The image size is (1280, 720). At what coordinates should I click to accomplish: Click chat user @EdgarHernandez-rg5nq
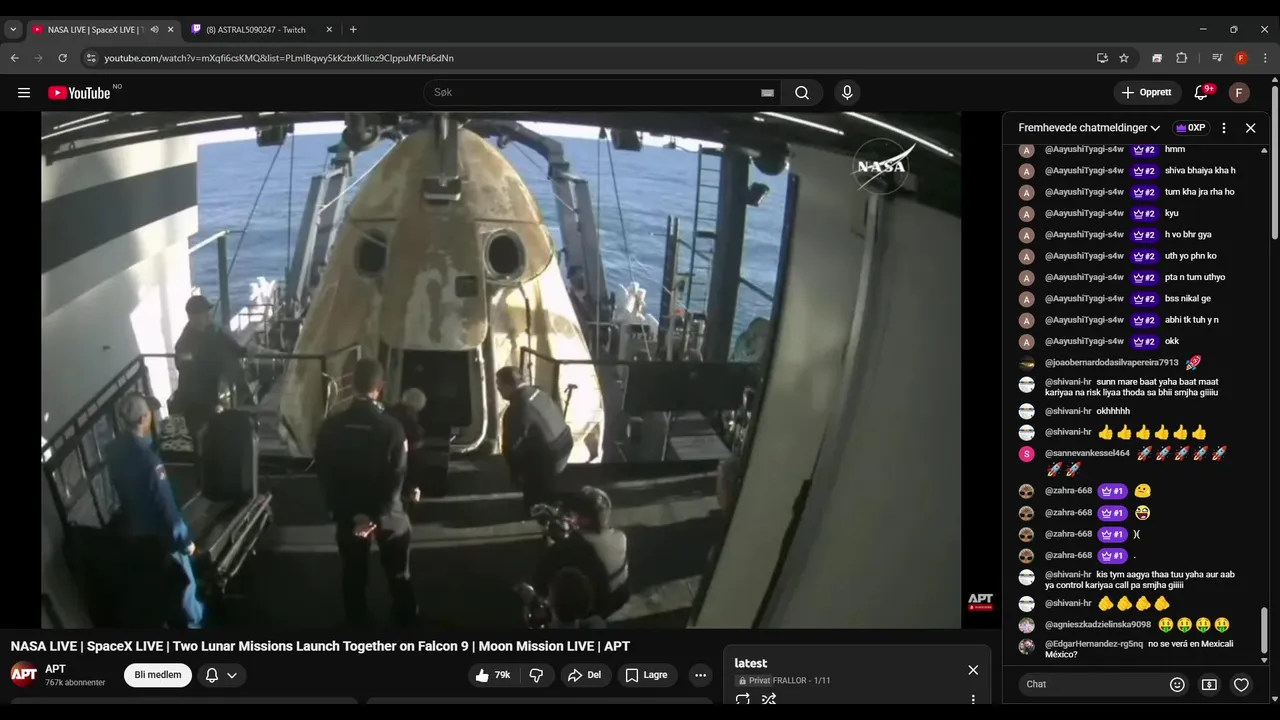tap(1094, 644)
